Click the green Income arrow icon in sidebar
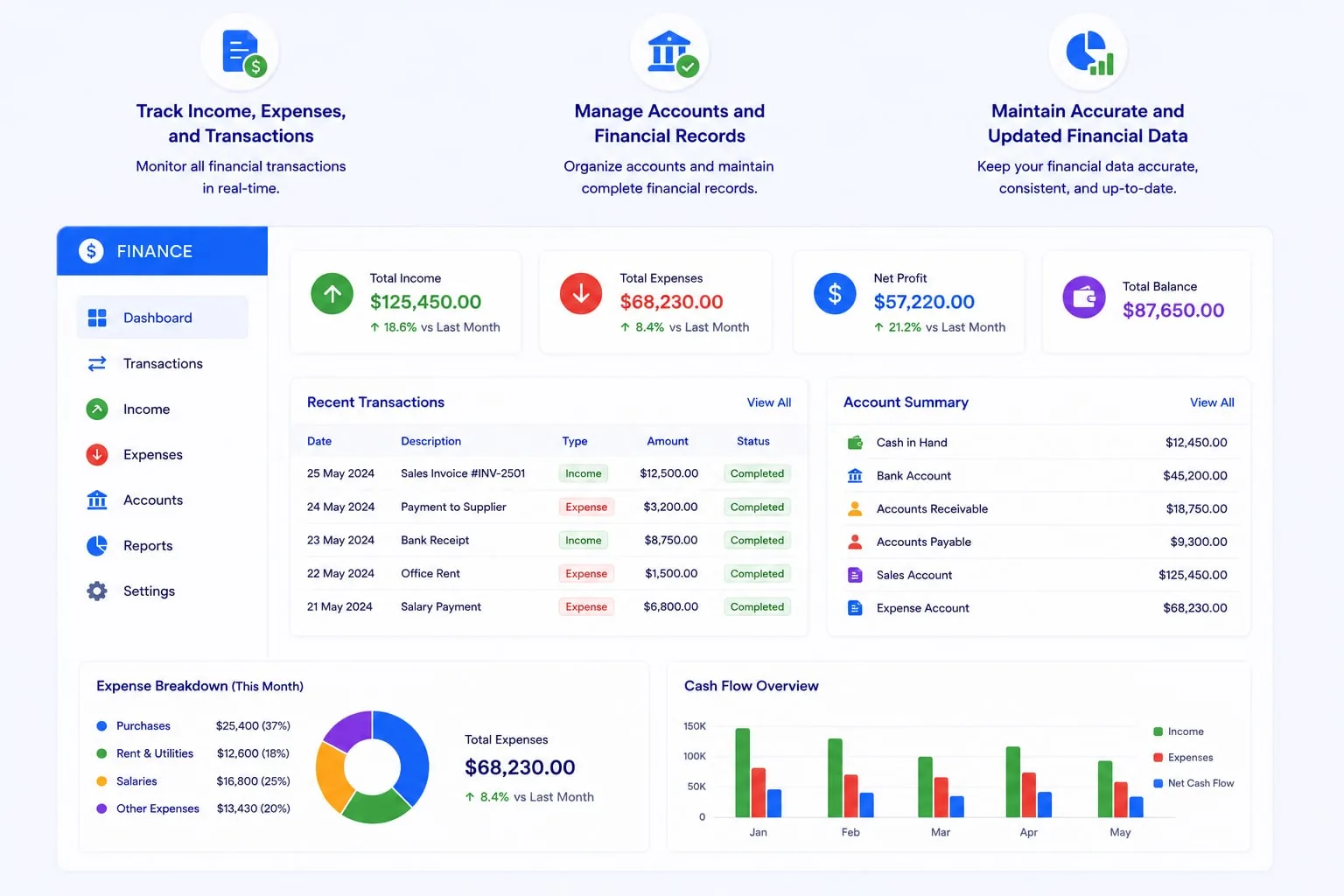The width and height of the screenshot is (1344, 896). (x=97, y=409)
